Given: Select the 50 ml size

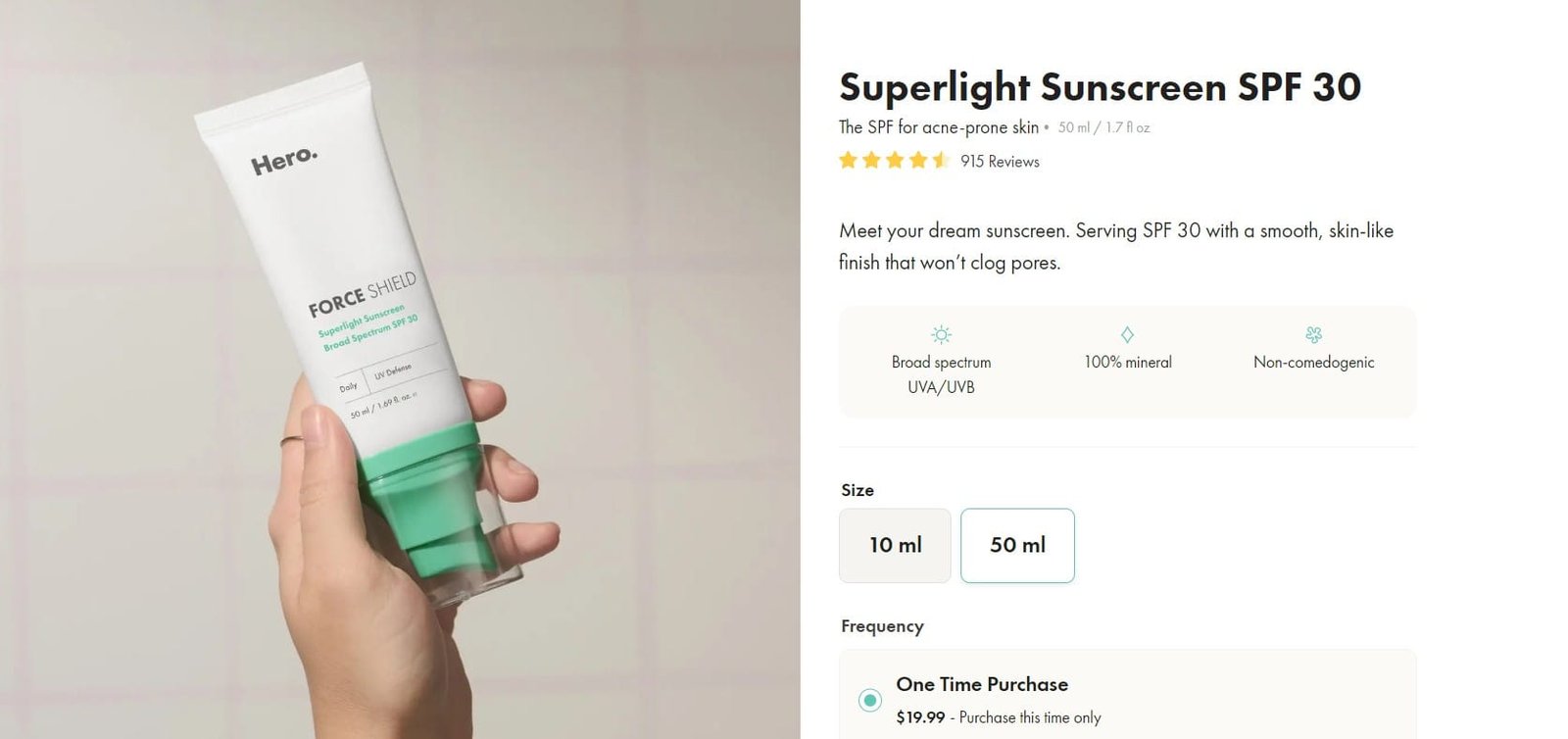Looking at the screenshot, I should (1017, 545).
